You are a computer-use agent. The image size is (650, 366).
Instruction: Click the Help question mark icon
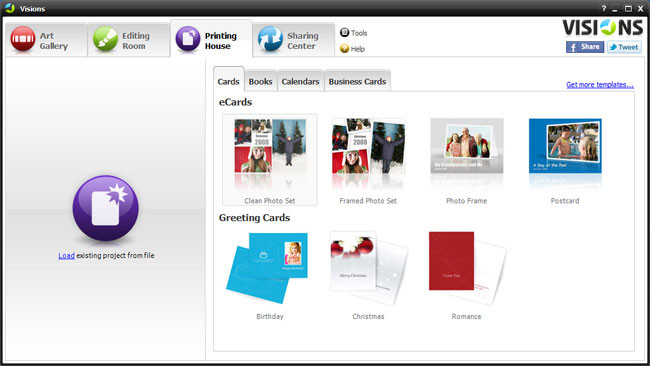coord(344,48)
